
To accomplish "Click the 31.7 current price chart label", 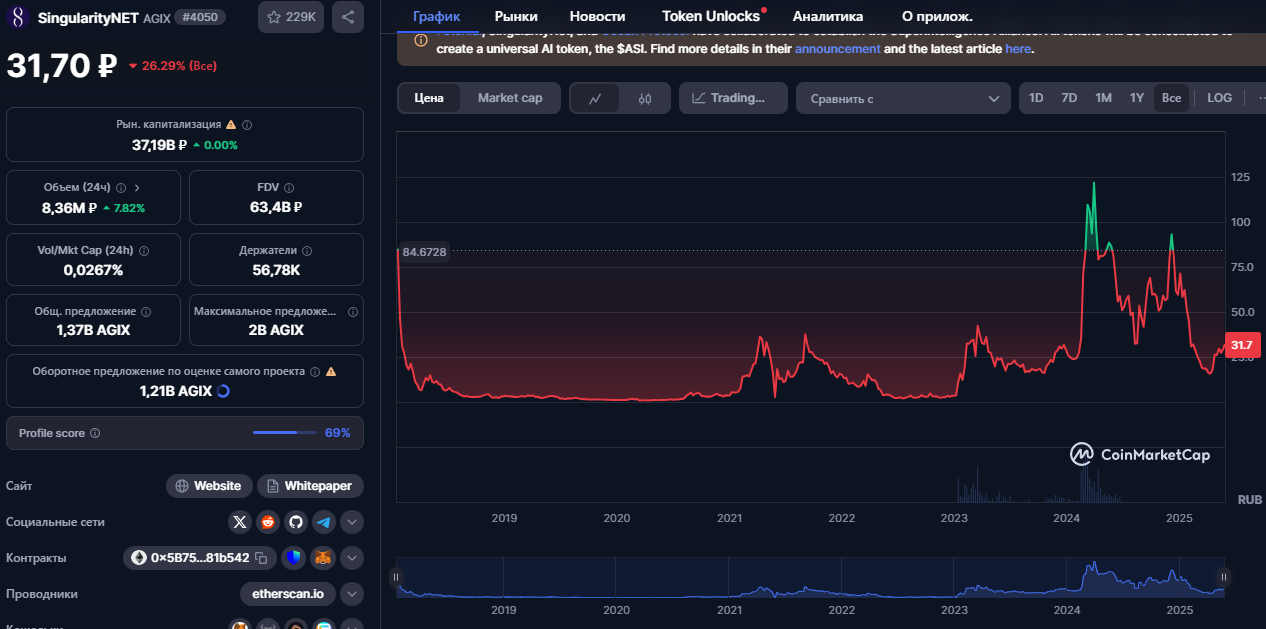I will pos(1243,345).
